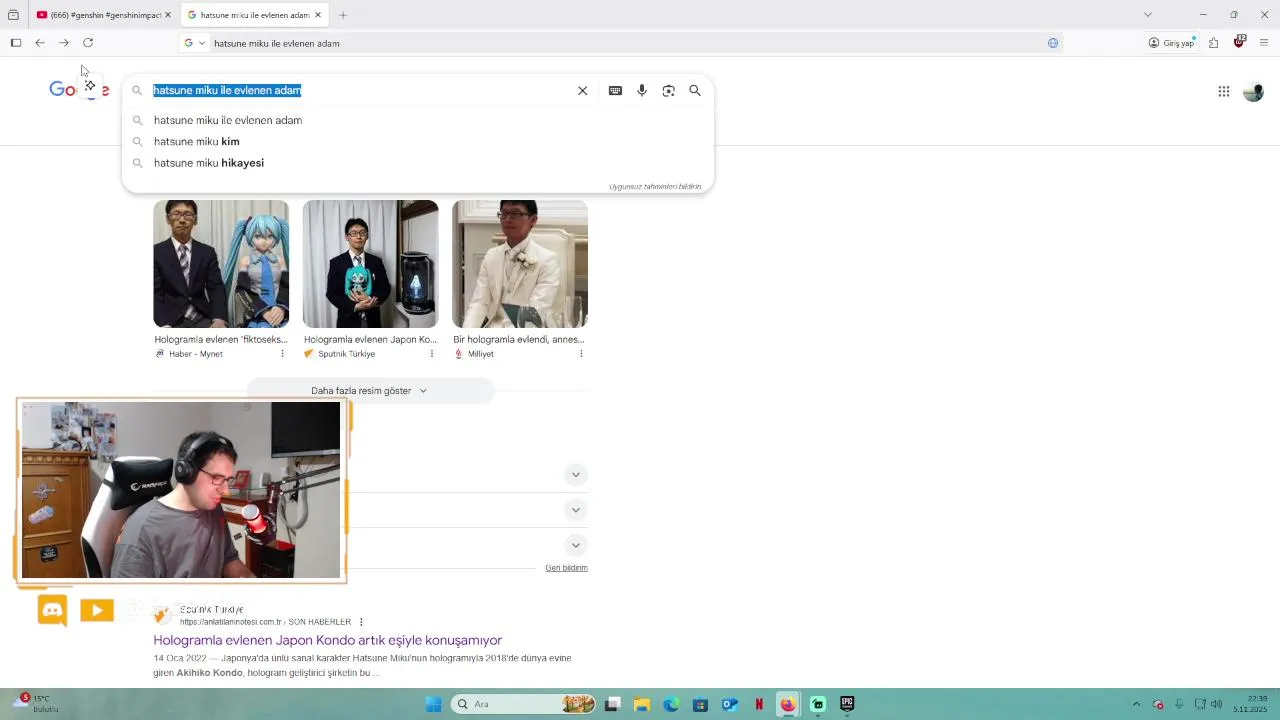
Task: Open Microsoft Edge from the taskbar
Action: (671, 704)
